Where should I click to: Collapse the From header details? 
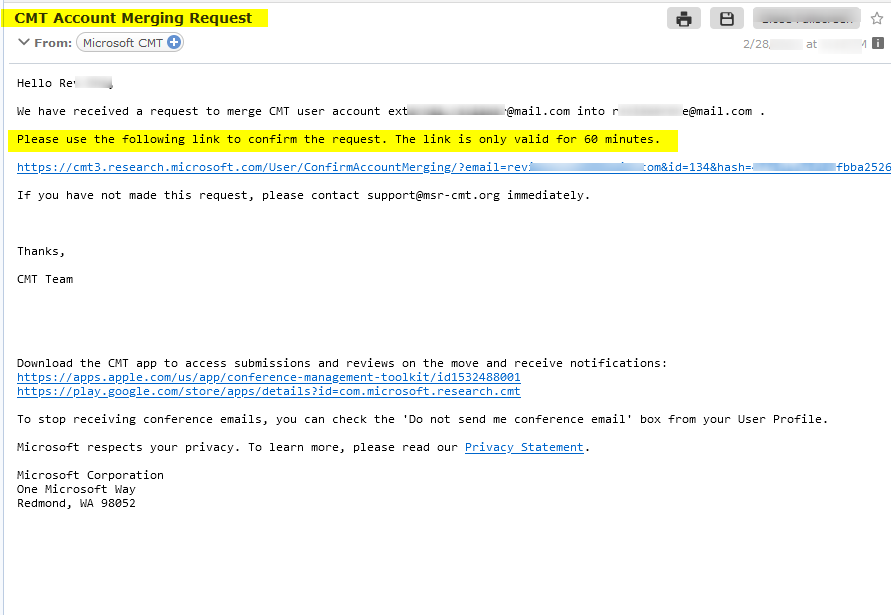pyautogui.click(x=24, y=42)
